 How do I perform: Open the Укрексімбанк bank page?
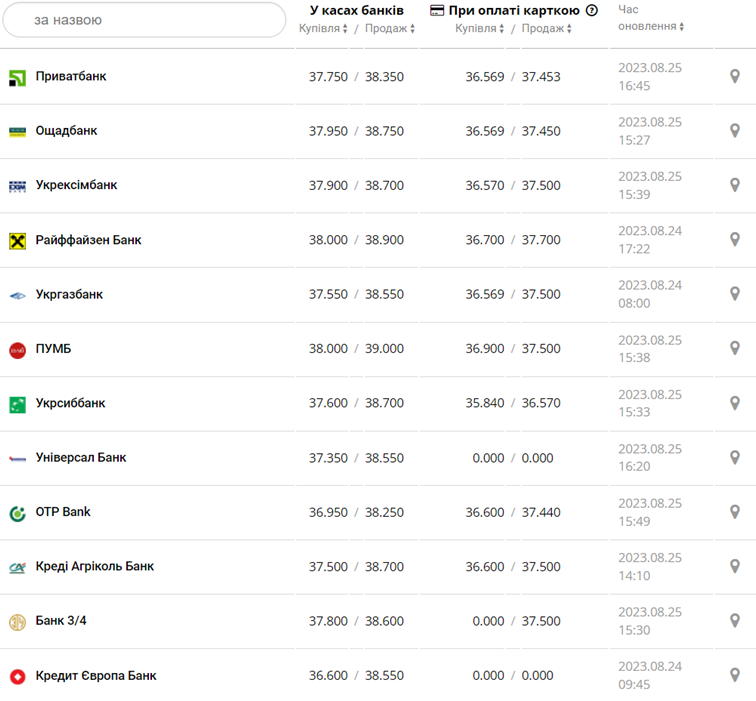click(76, 185)
